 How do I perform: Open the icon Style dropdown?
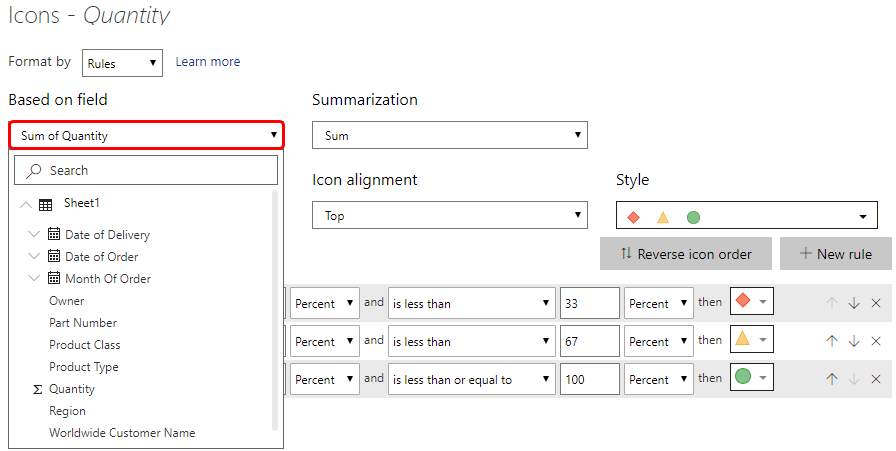[x=746, y=216]
